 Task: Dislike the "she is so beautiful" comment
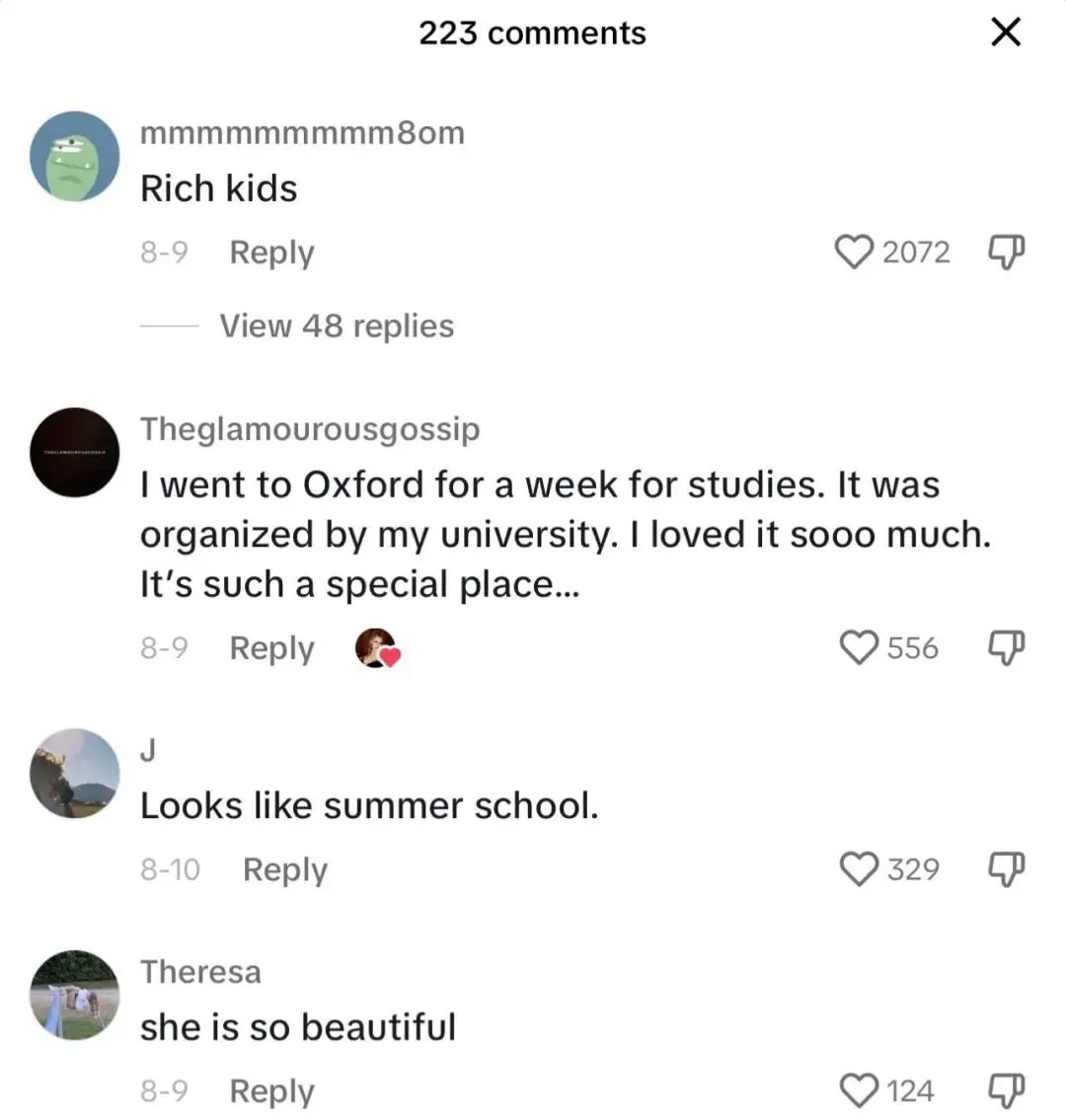pyautogui.click(x=1006, y=1090)
